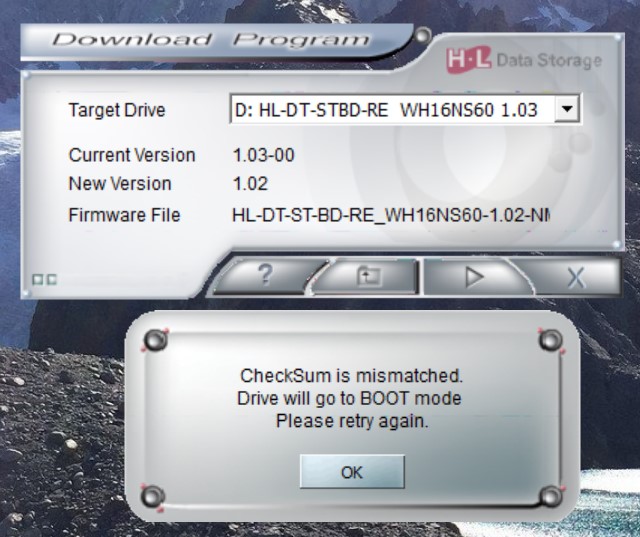Click the "Firmware File" label
This screenshot has width=640, height=537.
pos(124,215)
